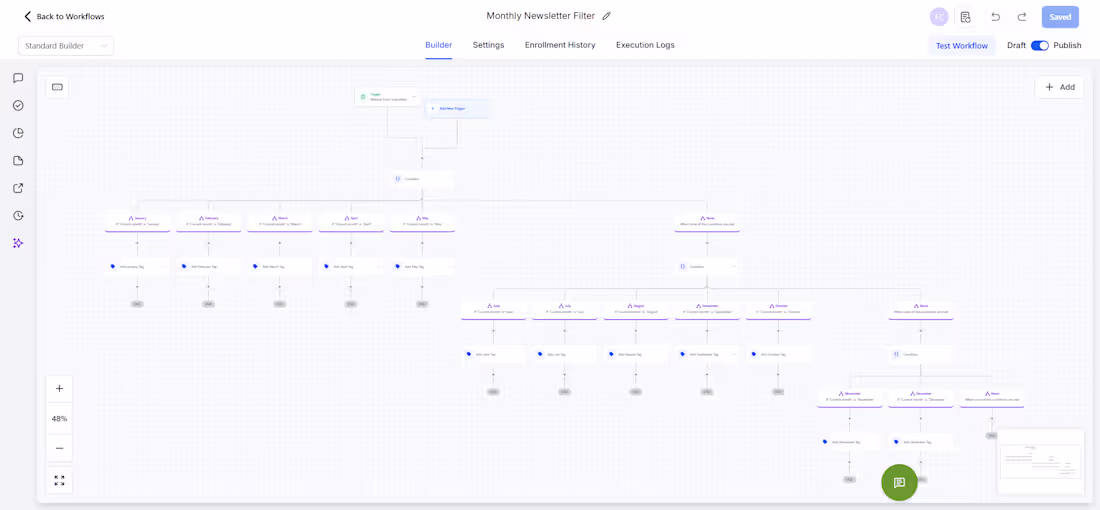
Task: Redo the last change
Action: 1022,17
